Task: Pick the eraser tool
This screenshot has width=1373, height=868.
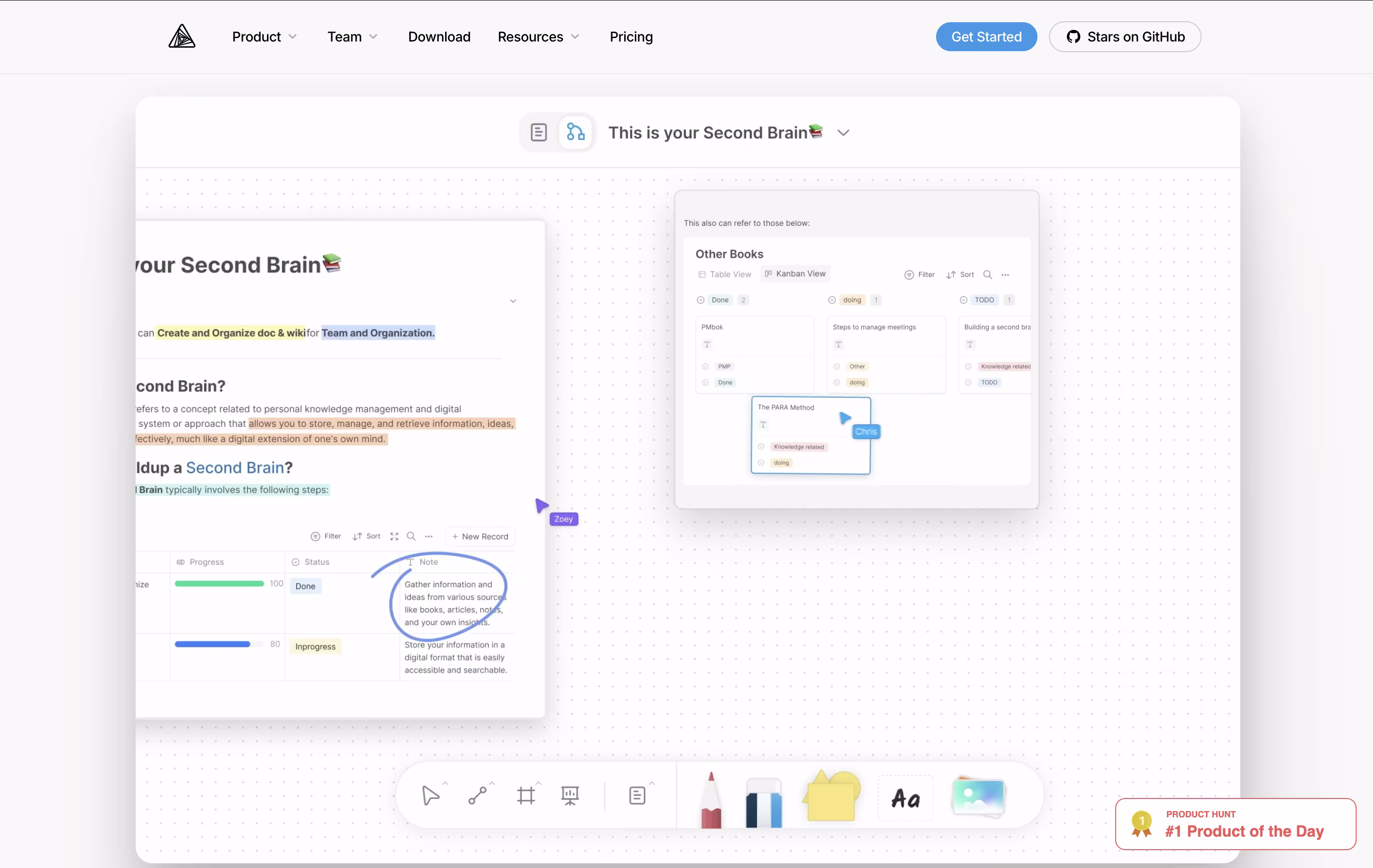Action: 763,802
